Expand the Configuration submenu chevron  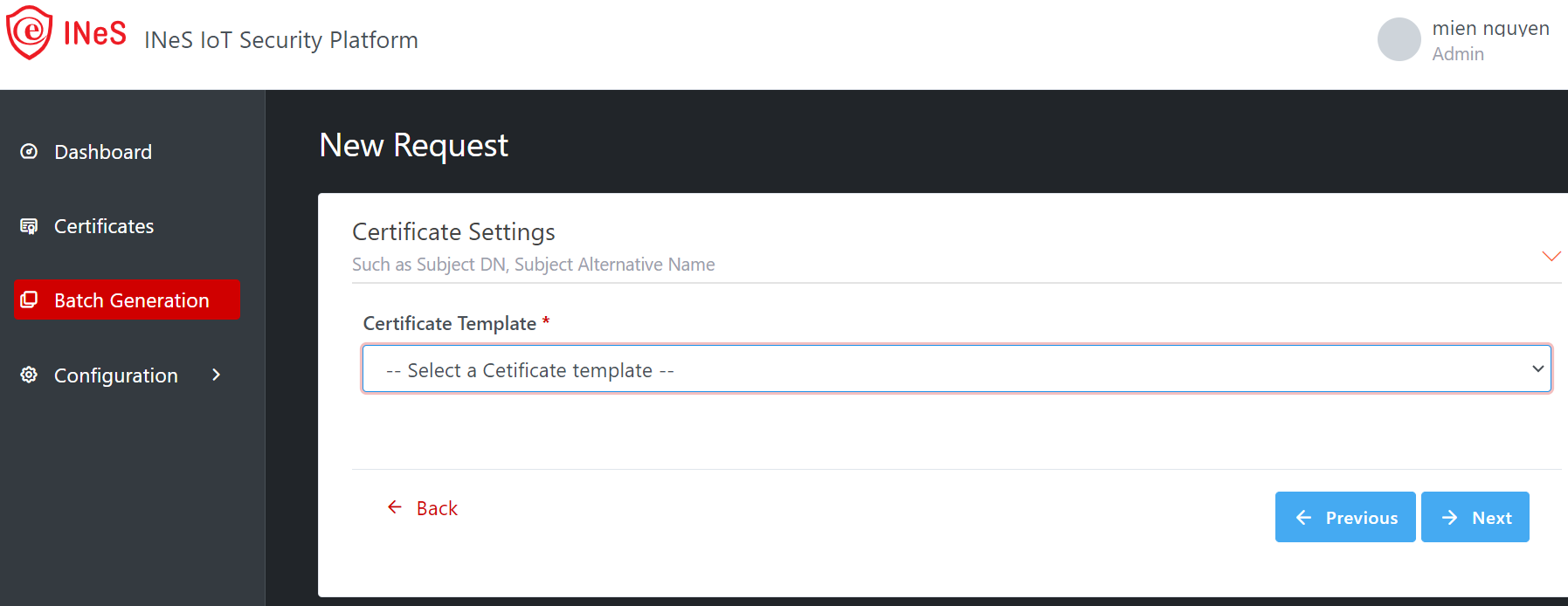coord(216,375)
